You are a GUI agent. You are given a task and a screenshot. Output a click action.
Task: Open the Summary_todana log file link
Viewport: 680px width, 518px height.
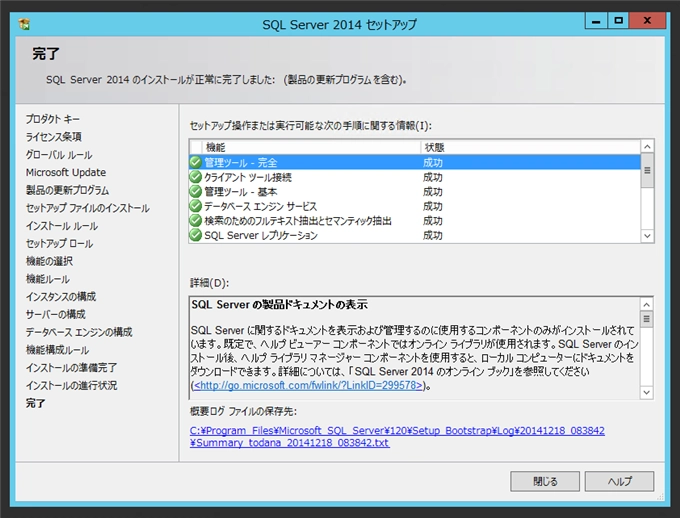tap(290, 443)
